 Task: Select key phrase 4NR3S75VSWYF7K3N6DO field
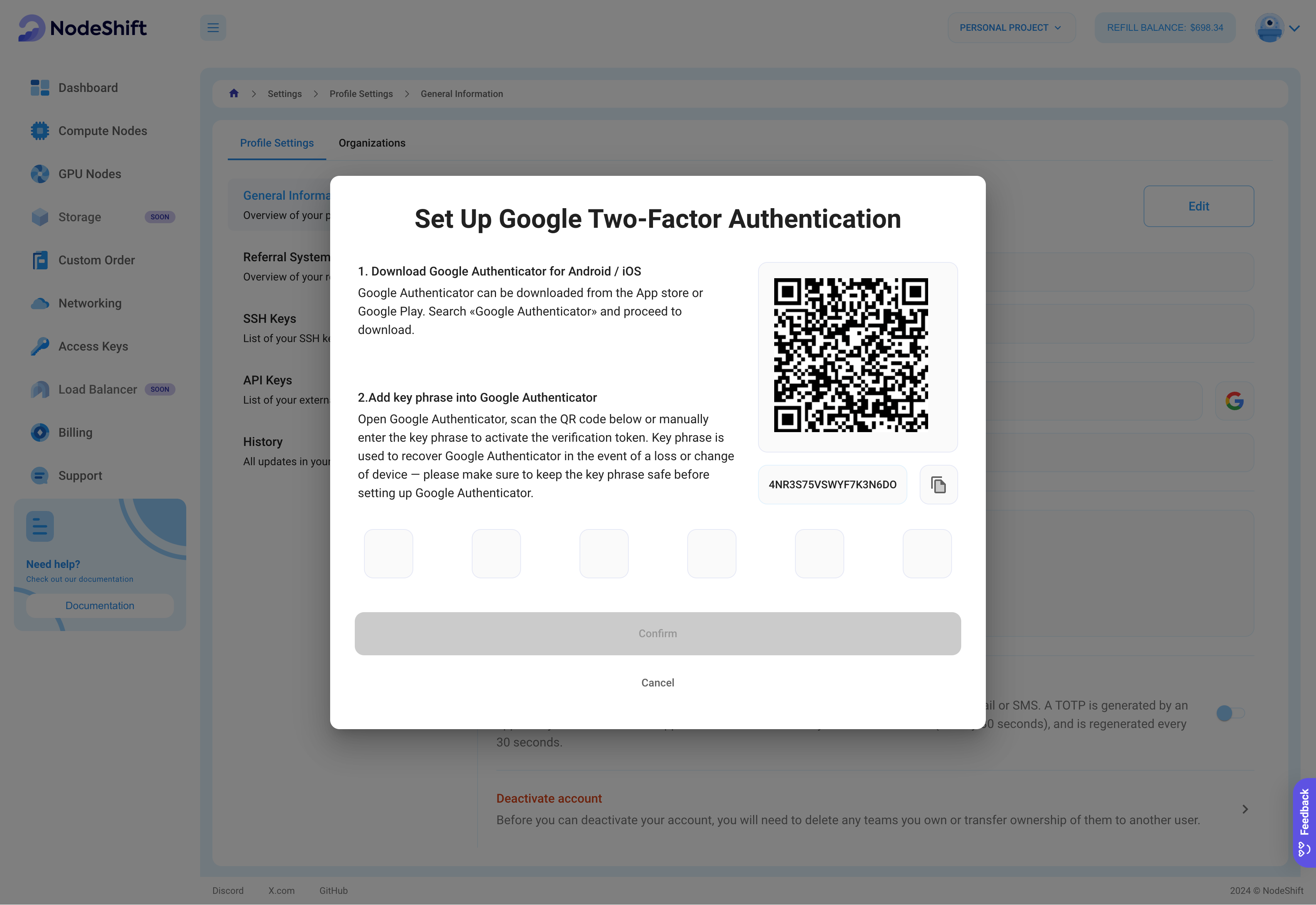coord(832,485)
